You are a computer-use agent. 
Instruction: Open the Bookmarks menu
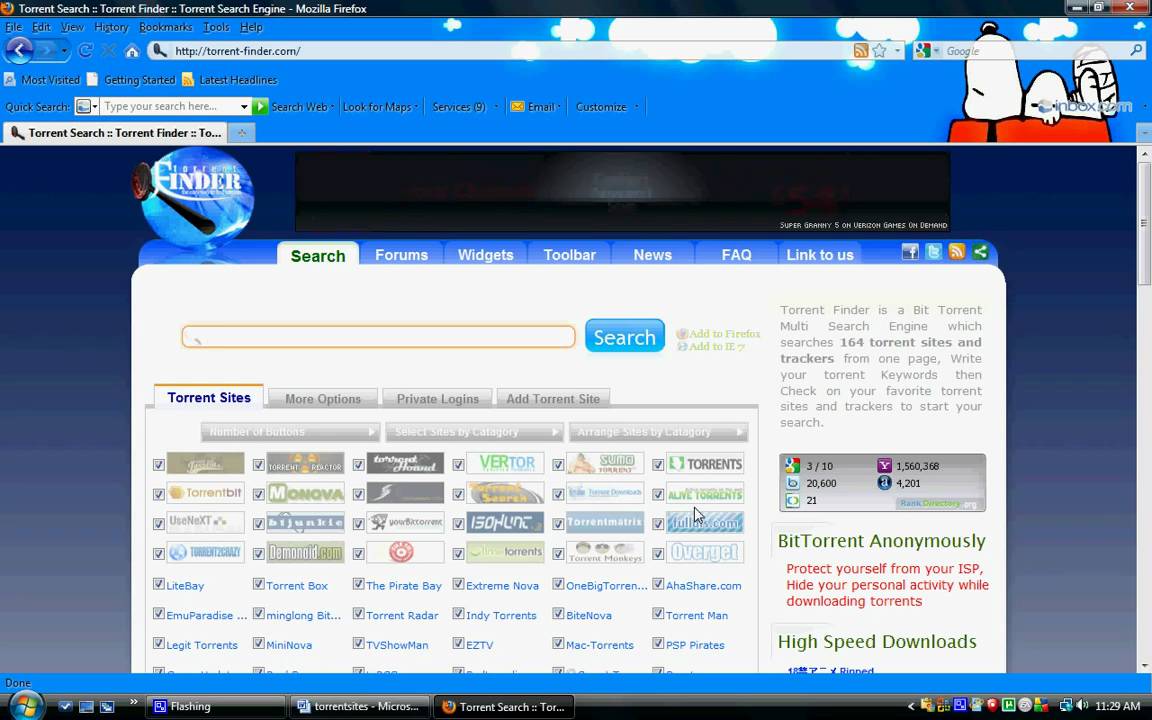[165, 27]
